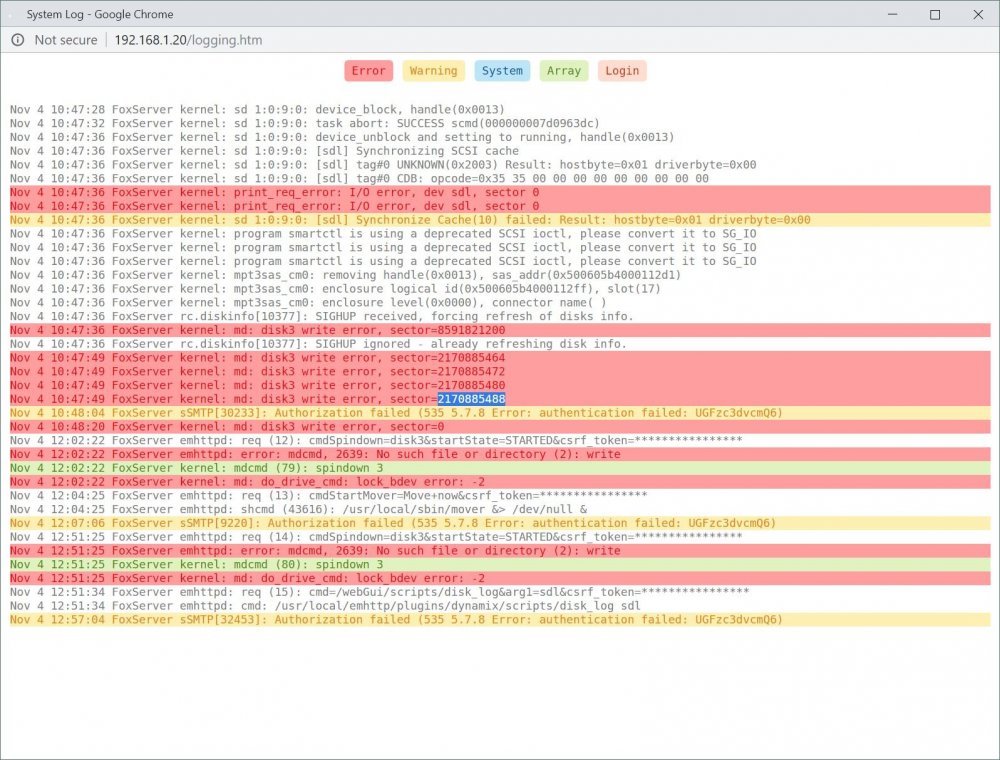The height and width of the screenshot is (760, 1000).
Task: Click yellow sSMTP[32453] Authorization failed line
Action: pos(500,620)
